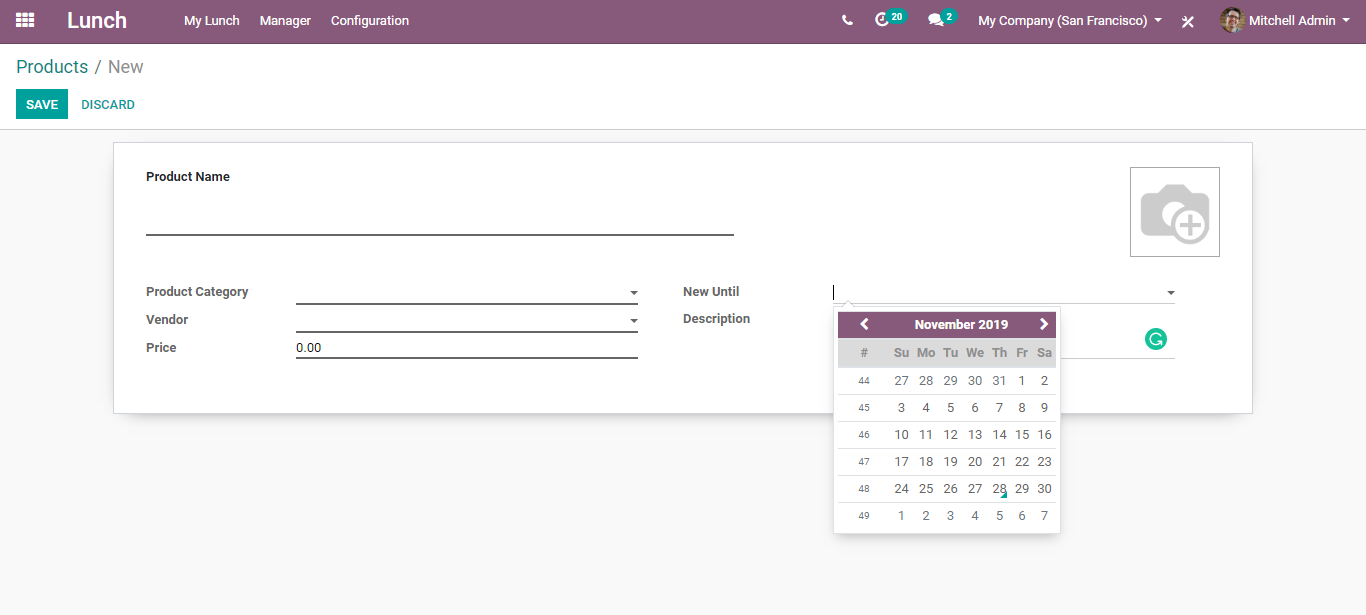Select November 1 in the calendar

point(1022,381)
